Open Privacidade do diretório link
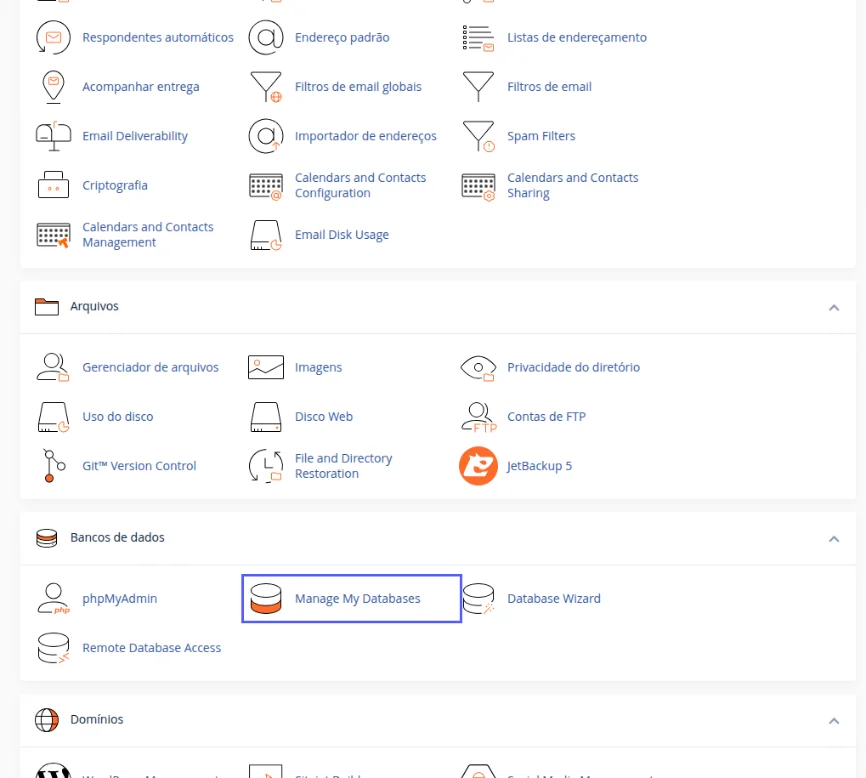 (573, 367)
